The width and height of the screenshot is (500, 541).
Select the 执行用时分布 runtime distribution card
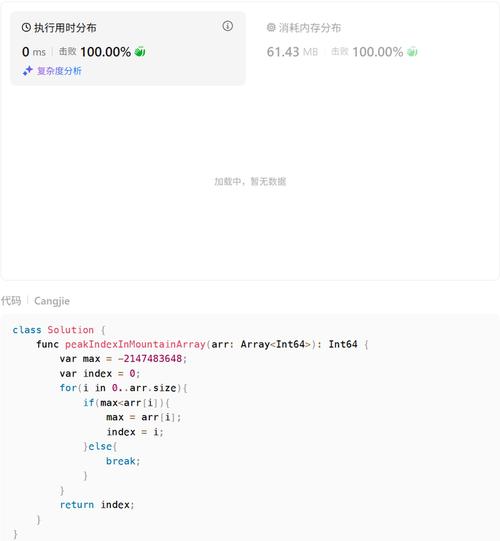click(x=128, y=48)
